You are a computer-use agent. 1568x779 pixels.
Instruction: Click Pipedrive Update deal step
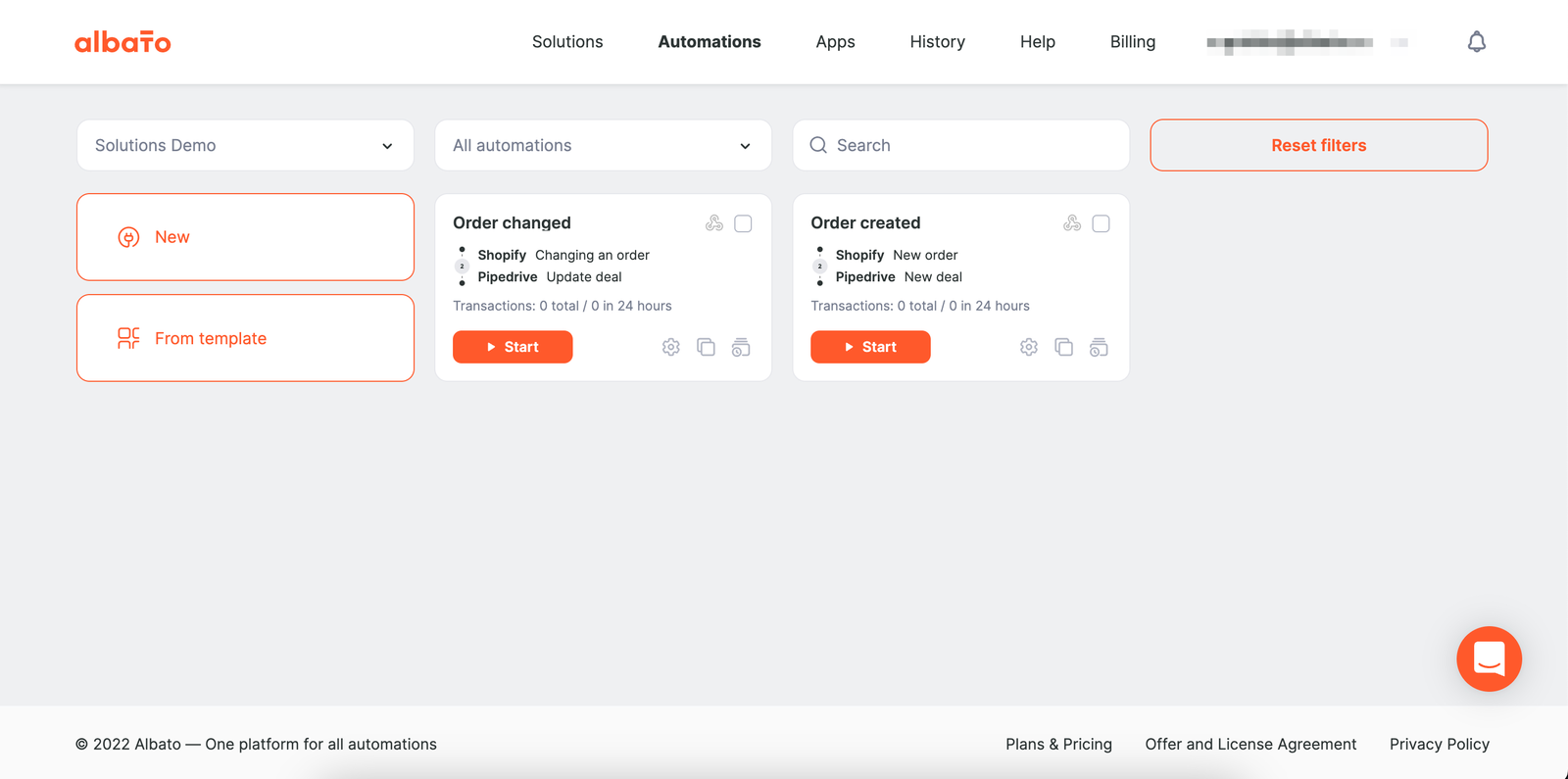tap(550, 276)
